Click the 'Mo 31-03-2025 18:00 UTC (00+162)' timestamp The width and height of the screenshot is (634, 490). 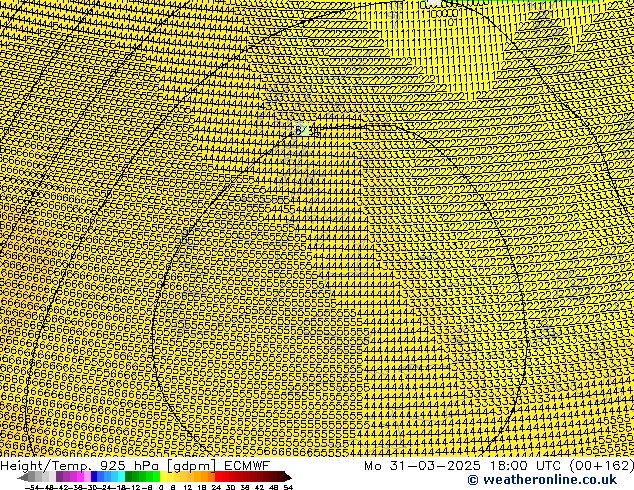coord(499,465)
